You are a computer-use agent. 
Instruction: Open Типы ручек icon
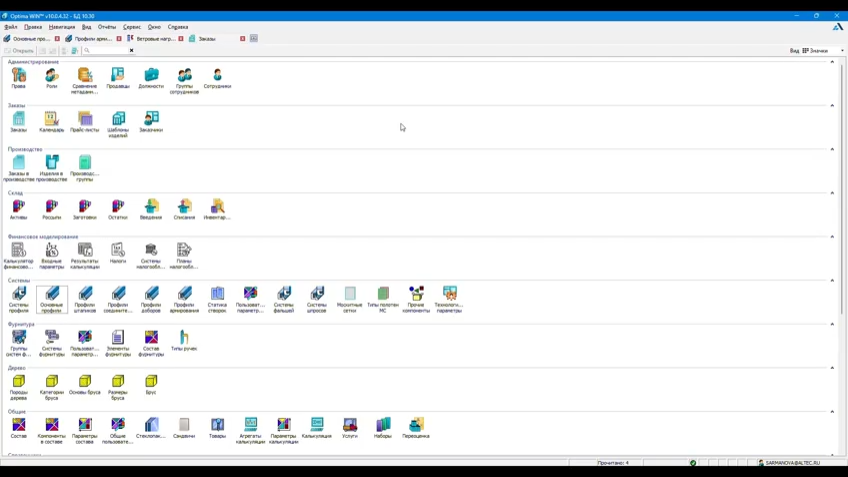184,341
